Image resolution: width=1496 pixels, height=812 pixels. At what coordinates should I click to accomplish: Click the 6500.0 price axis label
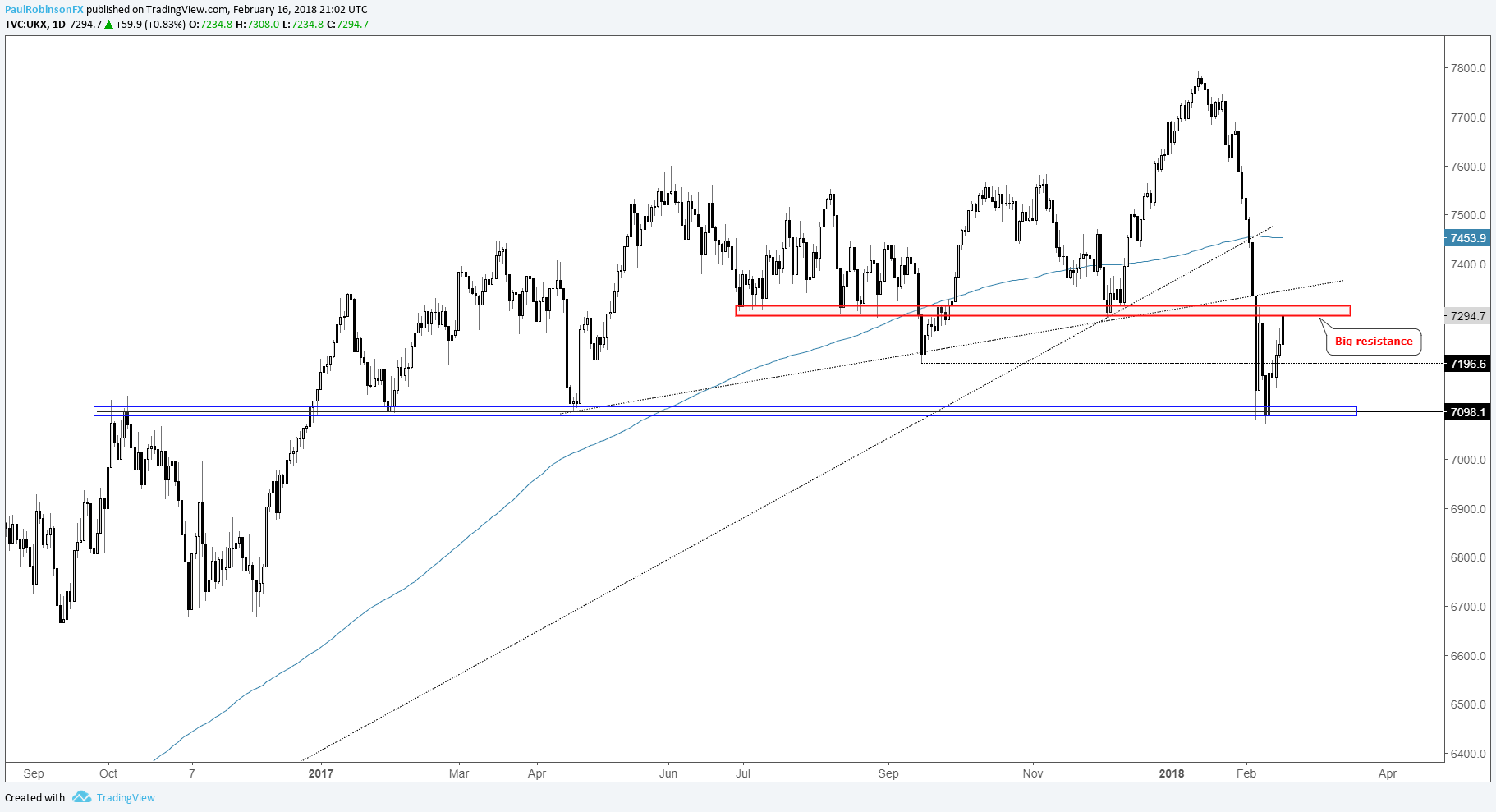point(1468,704)
